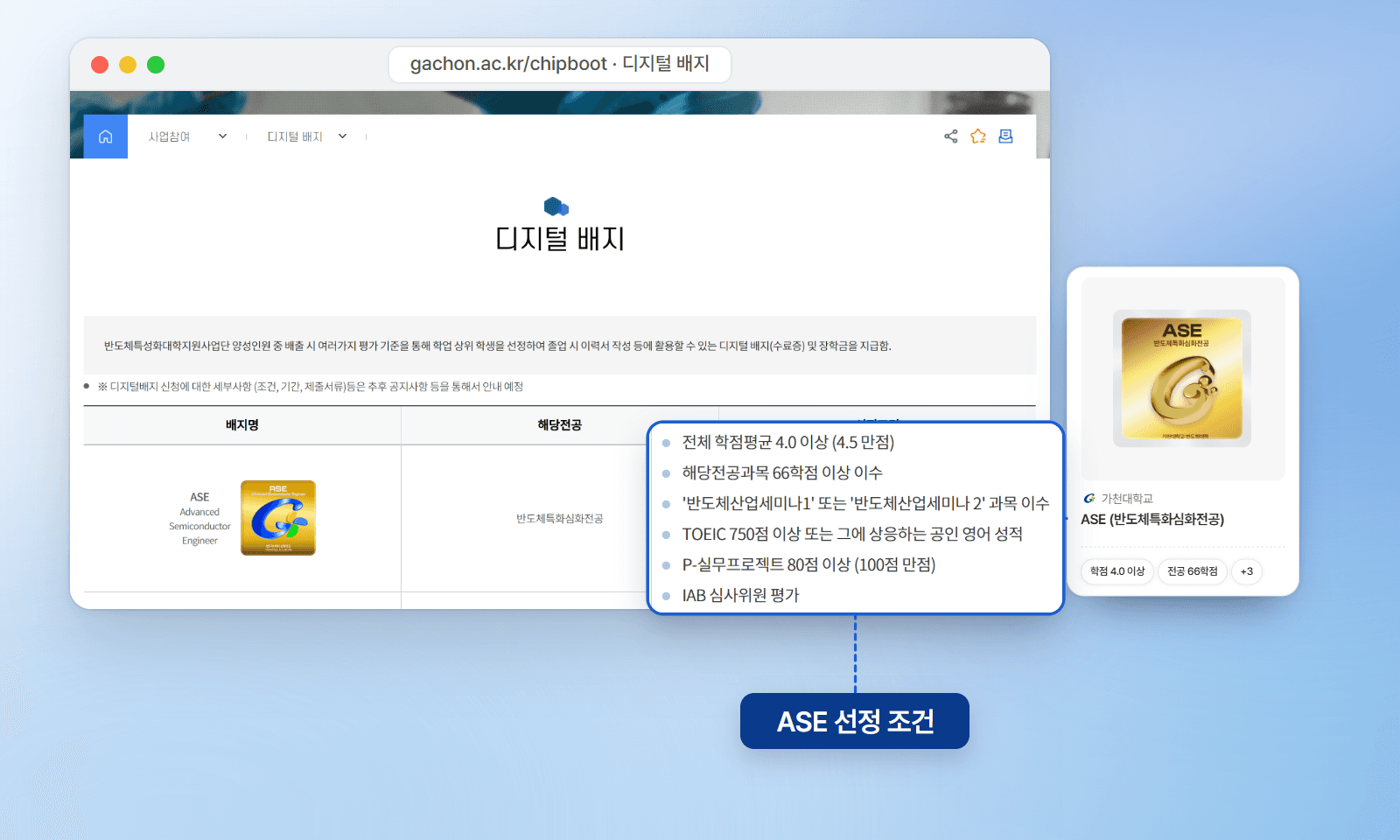Image resolution: width=1400 pixels, height=840 pixels.
Task: Open the share icon in the navigation bar
Action: [950, 136]
